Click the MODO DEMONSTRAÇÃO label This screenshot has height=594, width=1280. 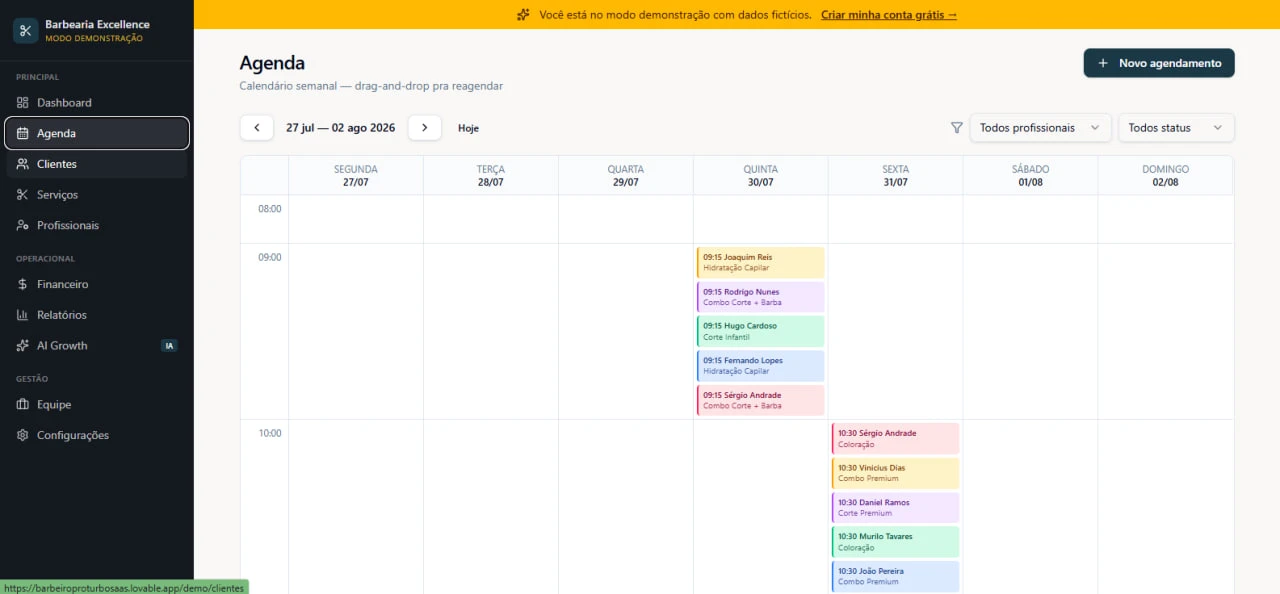point(94,39)
